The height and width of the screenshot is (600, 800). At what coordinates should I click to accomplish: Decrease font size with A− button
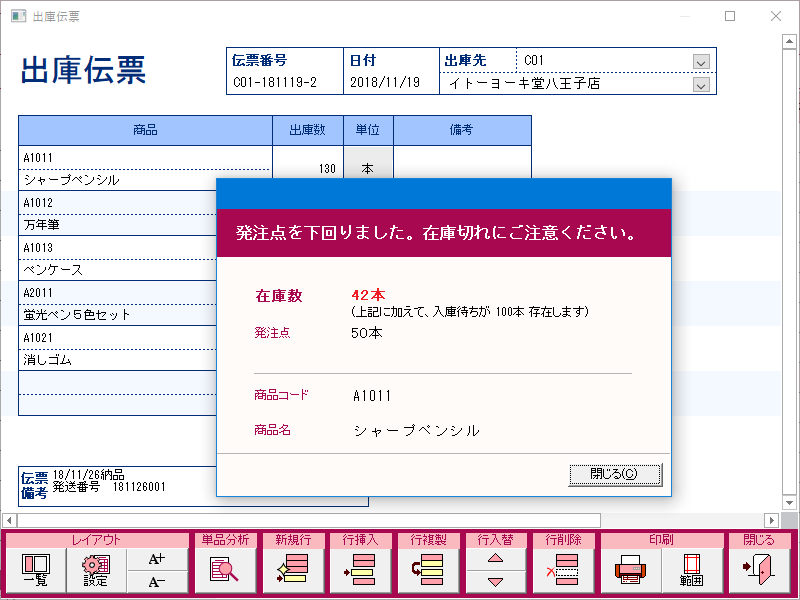pos(156,582)
